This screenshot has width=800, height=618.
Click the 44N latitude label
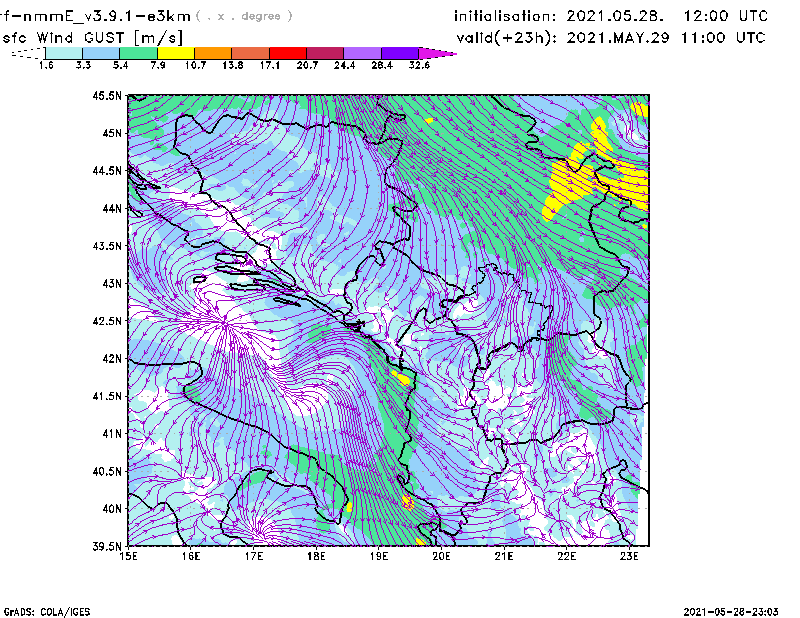(x=112, y=208)
